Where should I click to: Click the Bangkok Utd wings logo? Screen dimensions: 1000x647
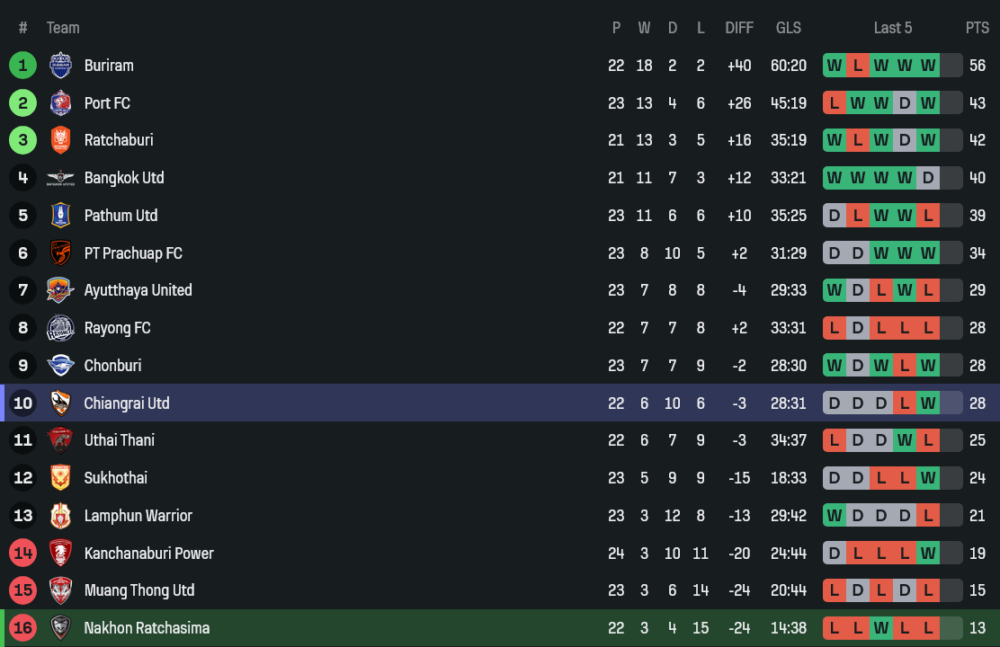click(60, 178)
